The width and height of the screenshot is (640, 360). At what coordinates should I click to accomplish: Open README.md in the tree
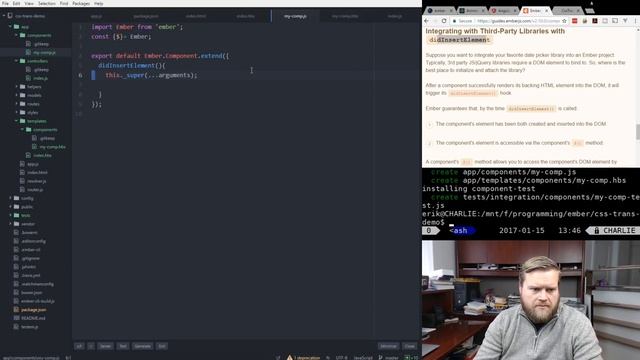click(x=33, y=318)
